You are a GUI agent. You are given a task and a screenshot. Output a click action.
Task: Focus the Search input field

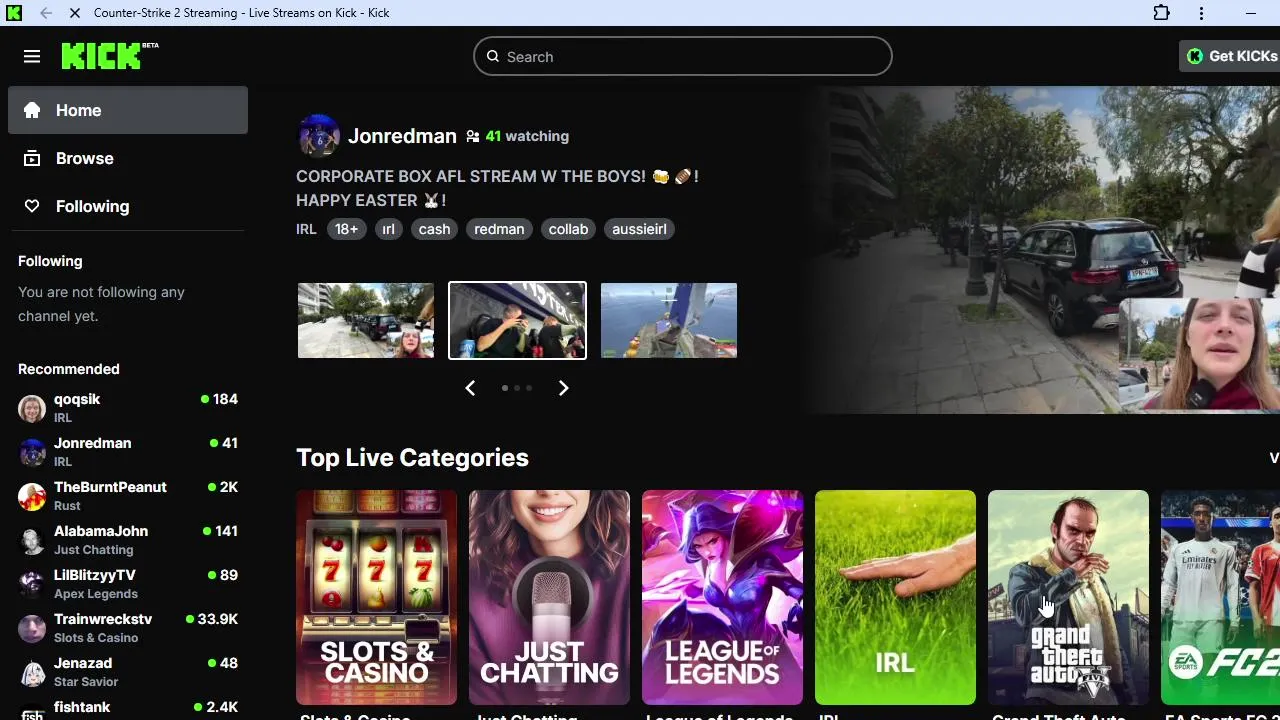683,57
